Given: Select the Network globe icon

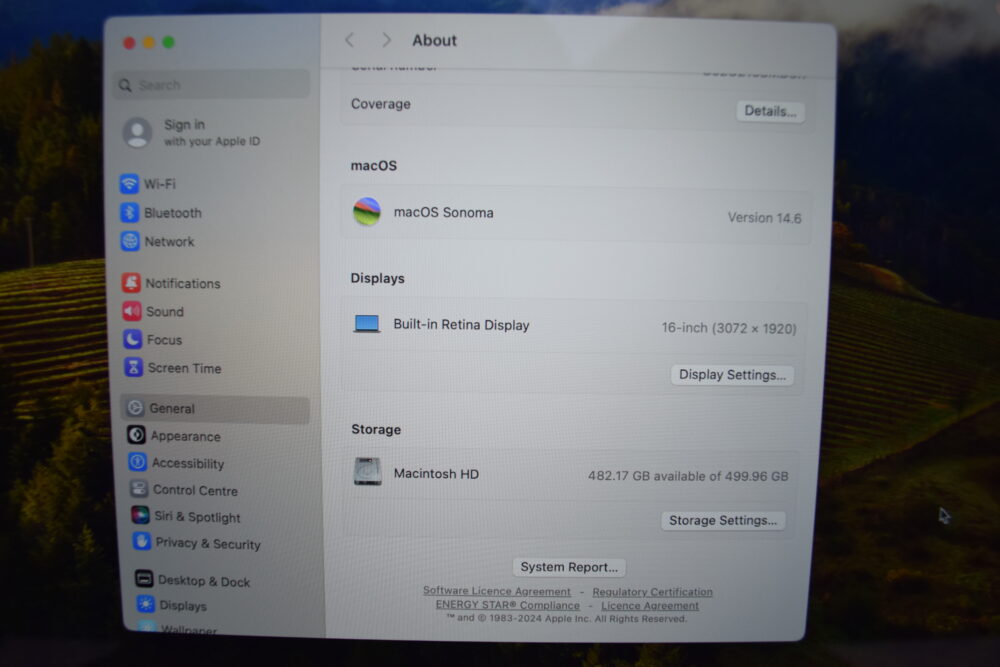Looking at the screenshot, I should [x=130, y=241].
